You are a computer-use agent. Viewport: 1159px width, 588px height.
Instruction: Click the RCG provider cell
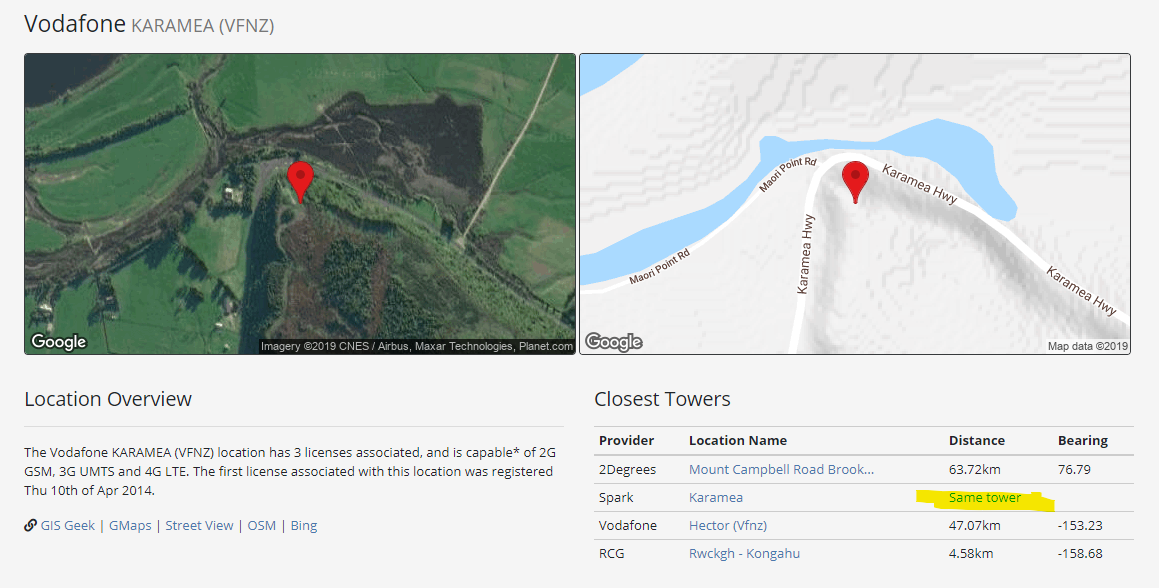(611, 553)
